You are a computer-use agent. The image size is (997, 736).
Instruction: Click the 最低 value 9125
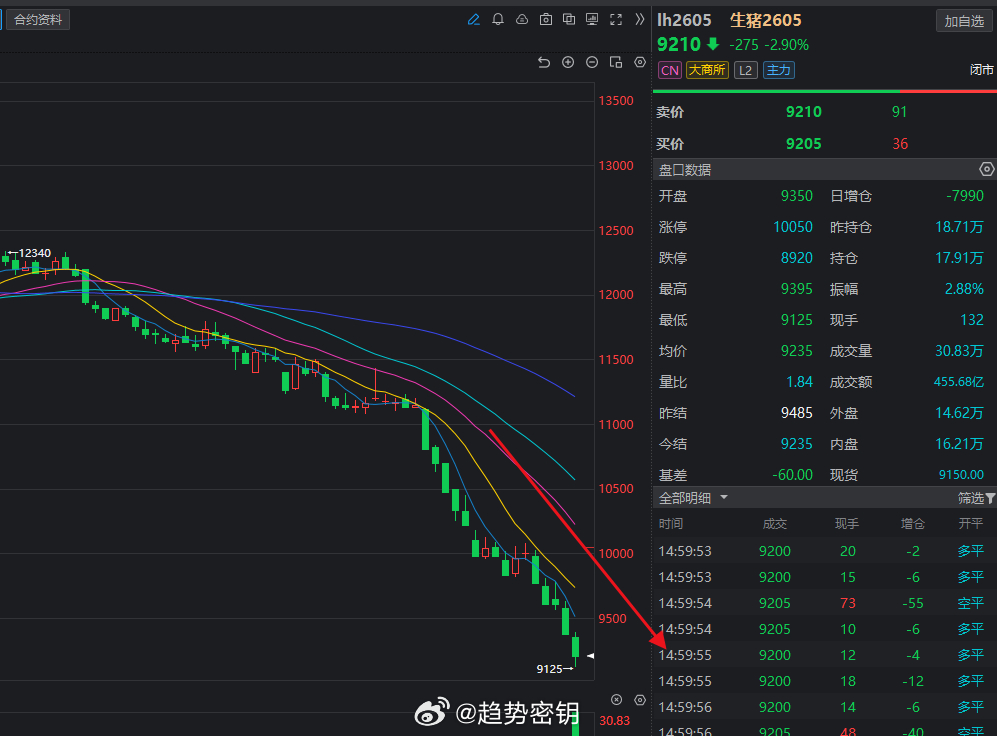point(797,320)
